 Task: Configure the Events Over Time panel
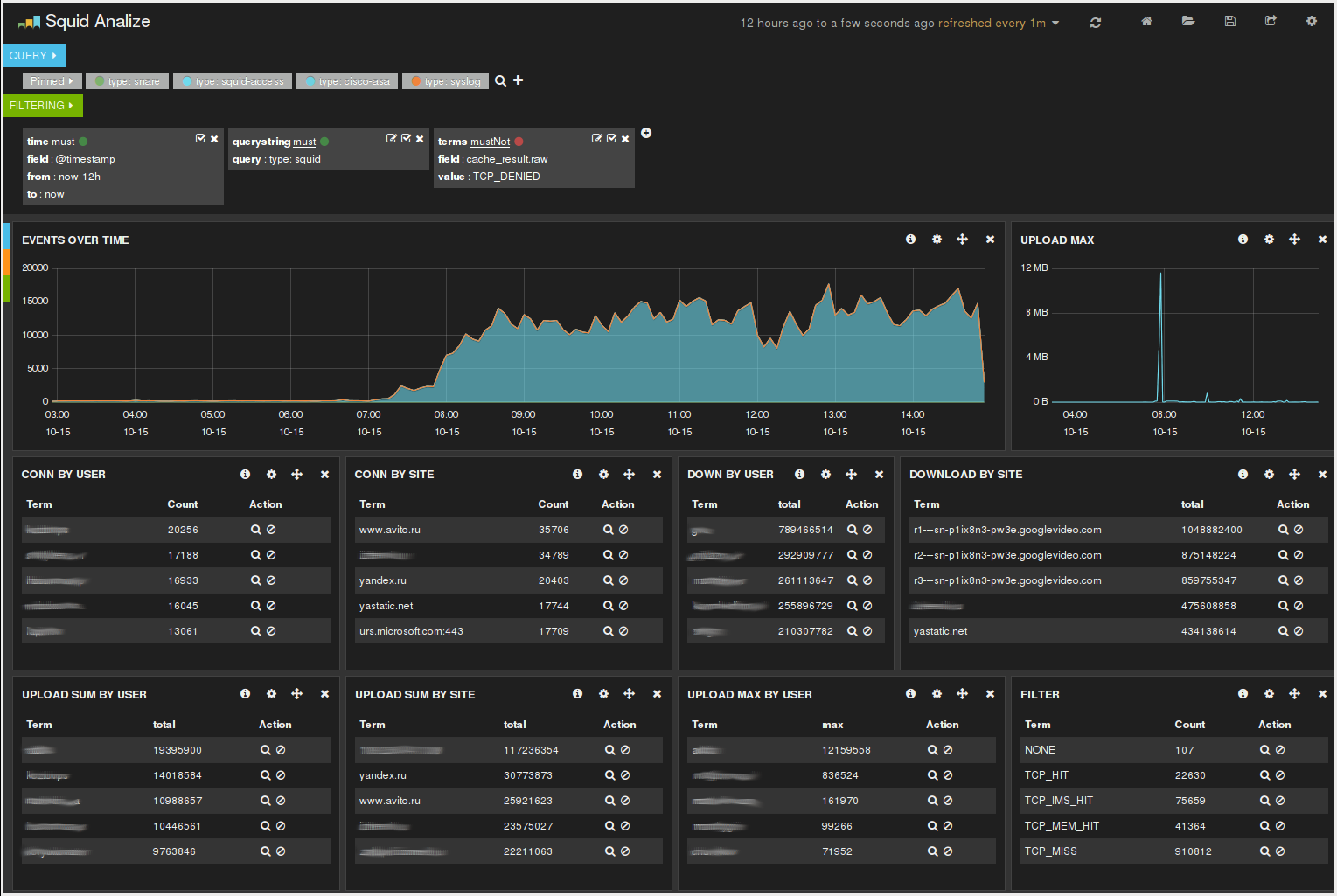pyautogui.click(x=937, y=239)
